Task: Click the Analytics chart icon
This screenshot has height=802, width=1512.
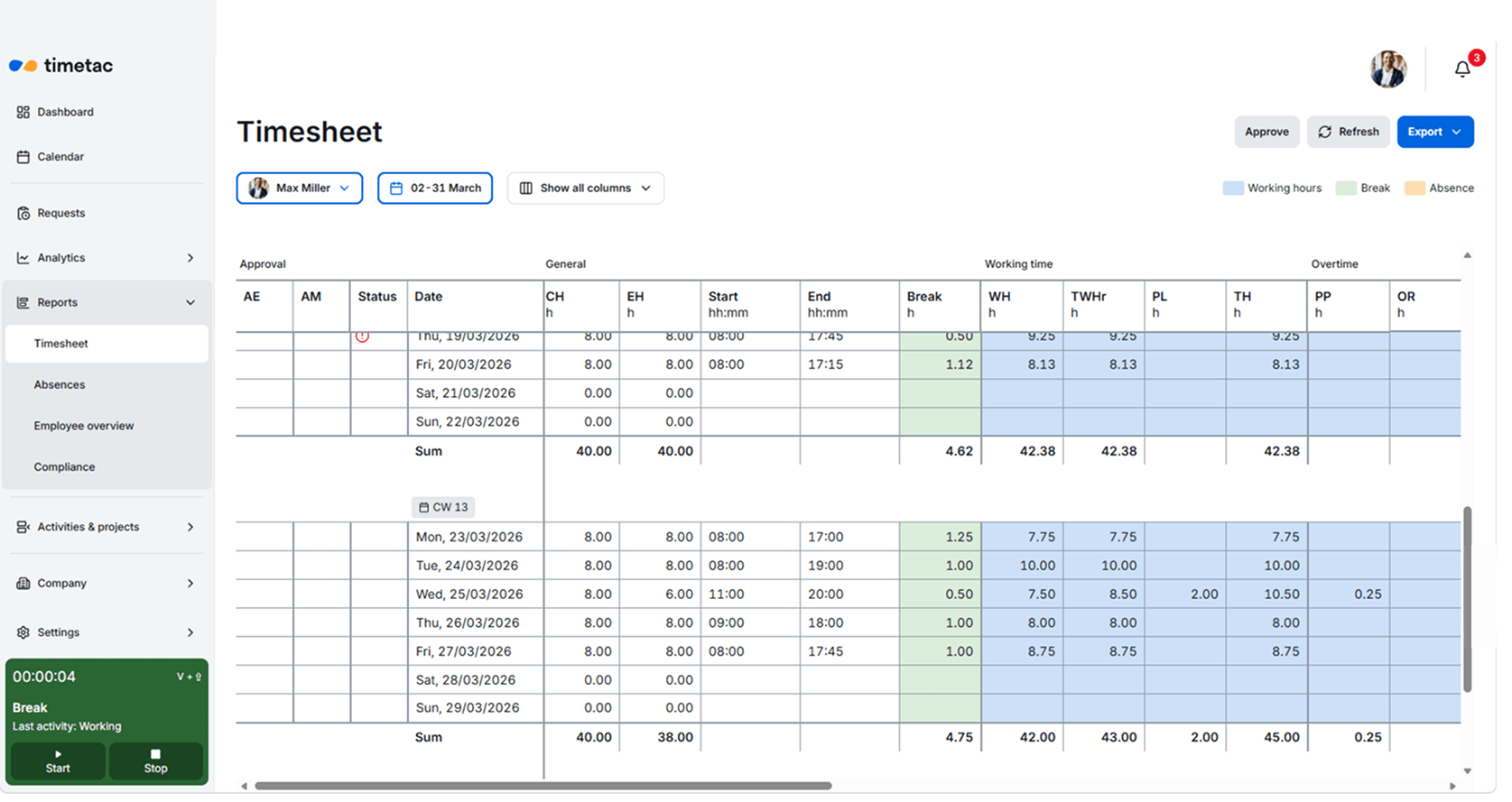Action: [x=23, y=258]
